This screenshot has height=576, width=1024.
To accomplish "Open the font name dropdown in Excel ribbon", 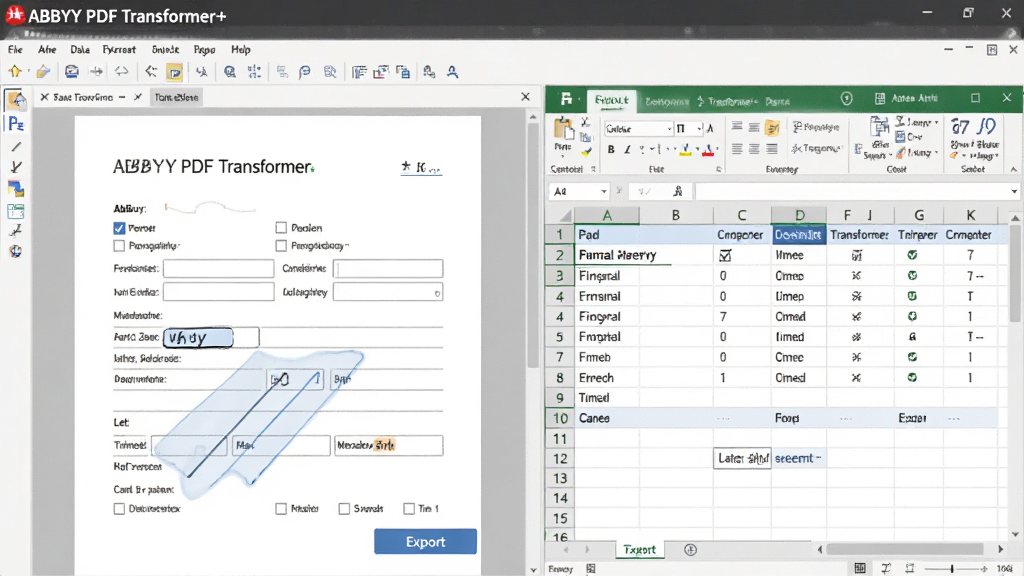I will [669, 129].
